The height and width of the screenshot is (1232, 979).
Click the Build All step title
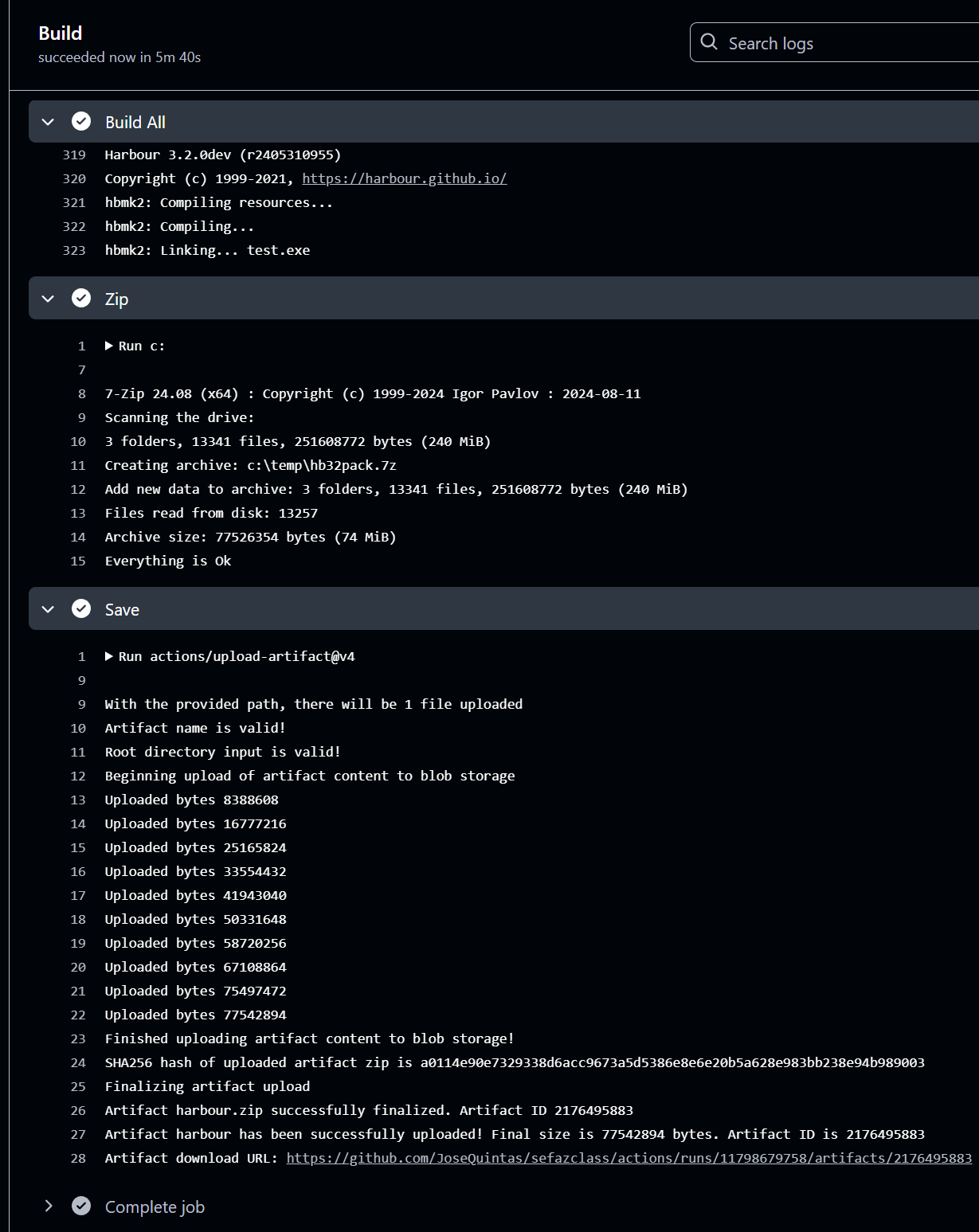click(135, 122)
